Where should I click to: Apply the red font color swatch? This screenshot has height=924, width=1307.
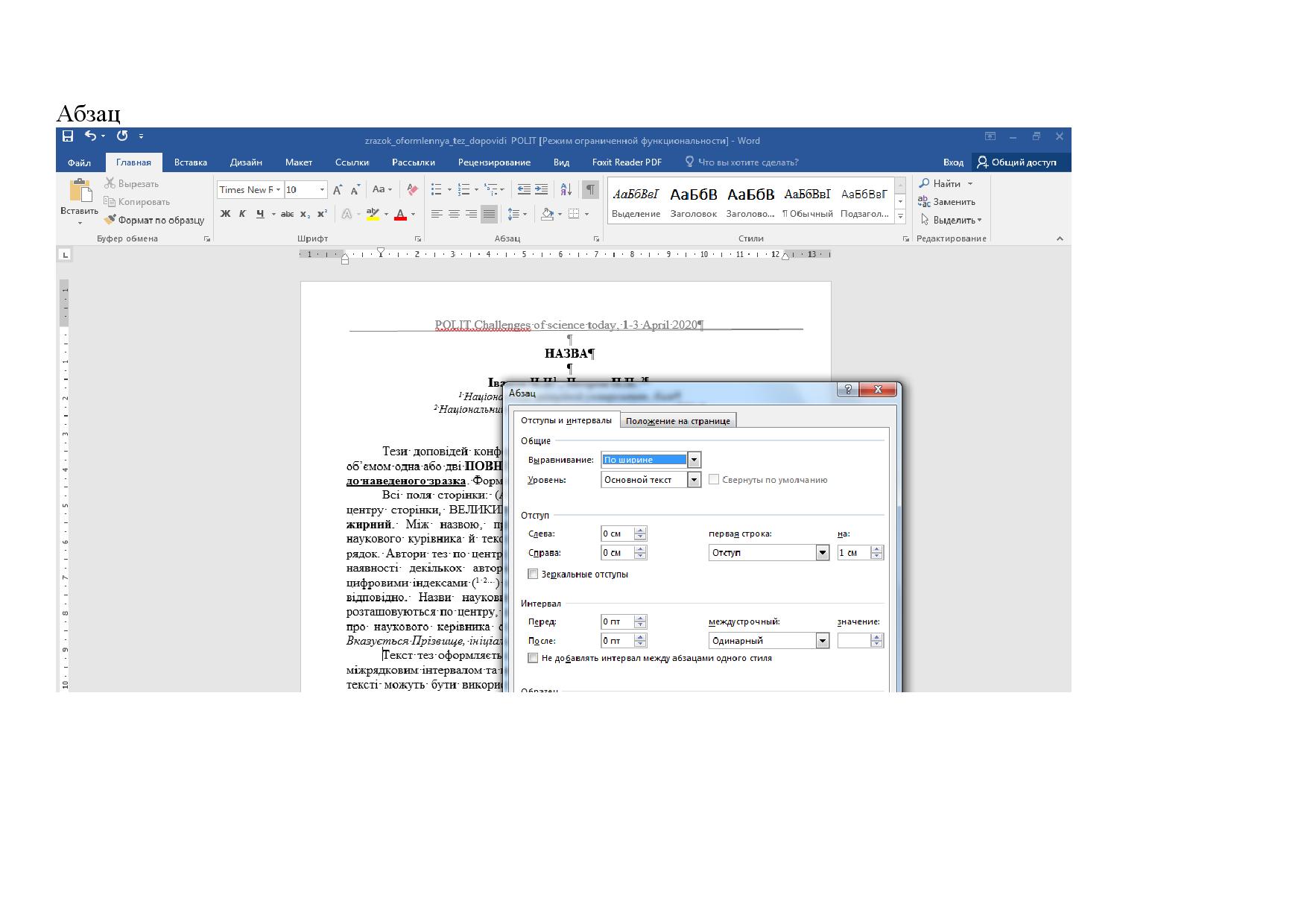[x=400, y=215]
